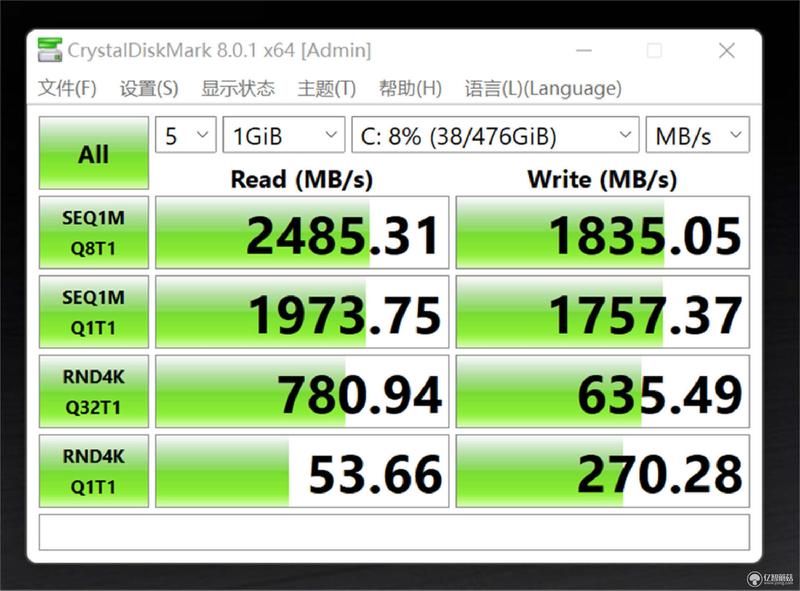This screenshot has height=591, width=800.
Task: Minimize the CrystalDiskMark window
Action: [584, 51]
